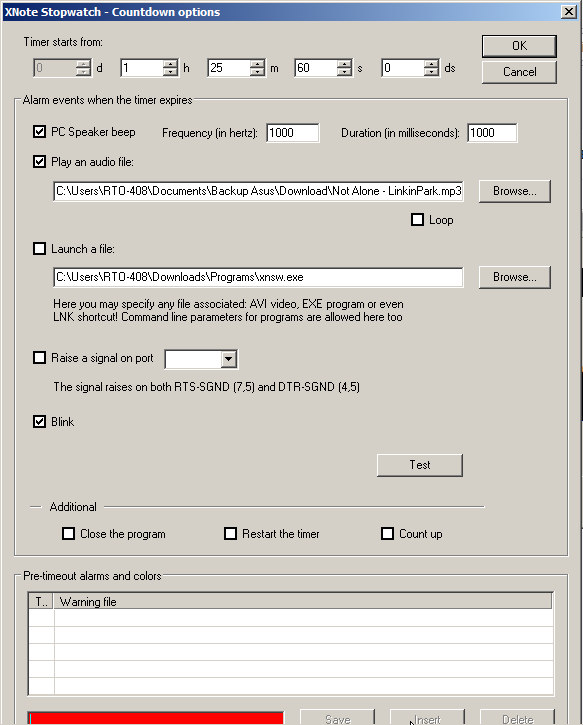Uncheck the PC Speaker beep checkbox
Viewport: 583px width, 725px height.
[x=39, y=132]
